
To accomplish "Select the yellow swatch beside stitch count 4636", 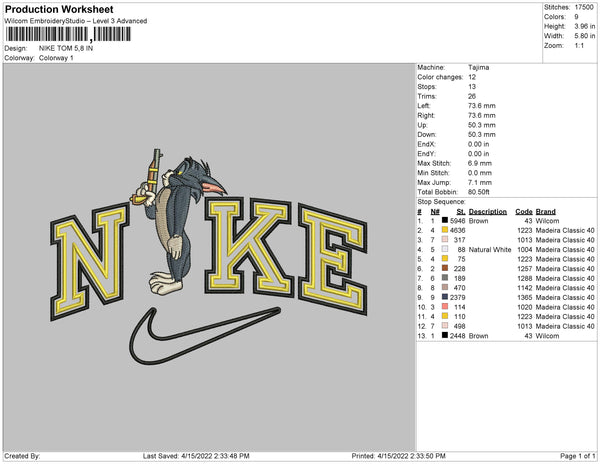I will click(445, 230).
